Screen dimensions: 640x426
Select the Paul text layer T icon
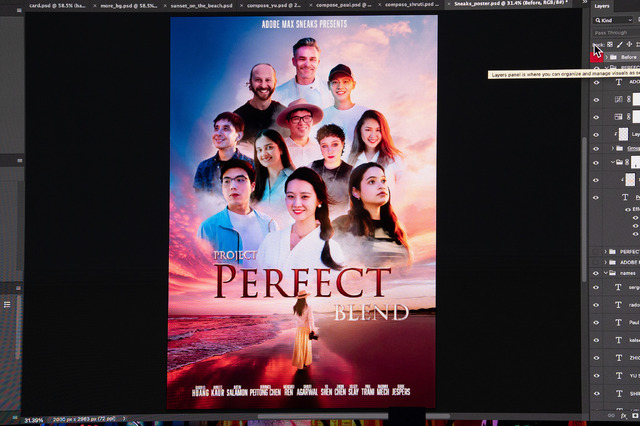(x=618, y=322)
